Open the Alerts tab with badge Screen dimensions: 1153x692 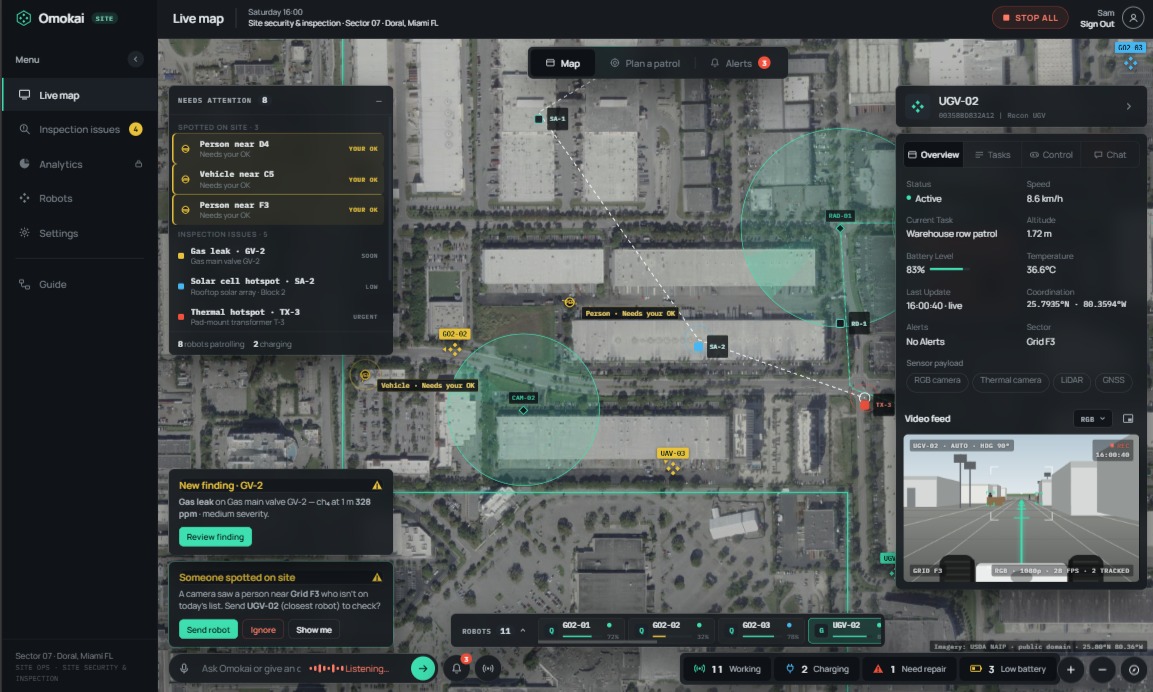click(x=740, y=63)
